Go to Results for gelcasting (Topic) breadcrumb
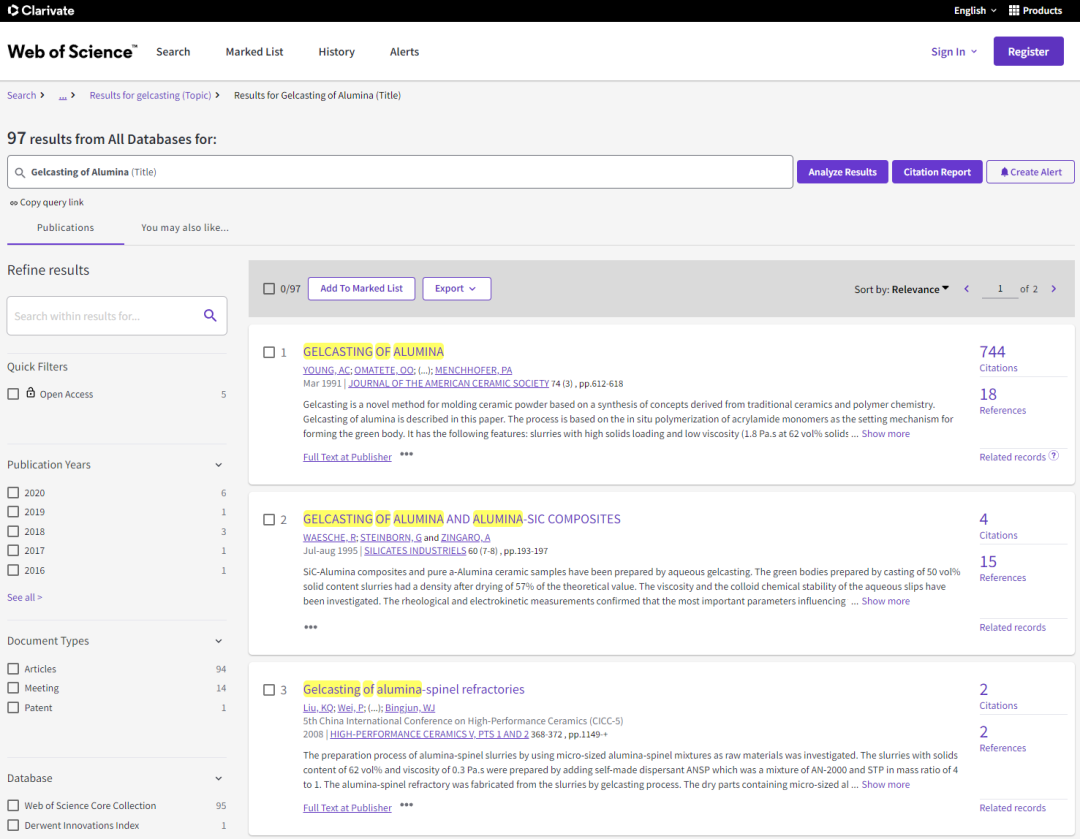 pos(150,96)
